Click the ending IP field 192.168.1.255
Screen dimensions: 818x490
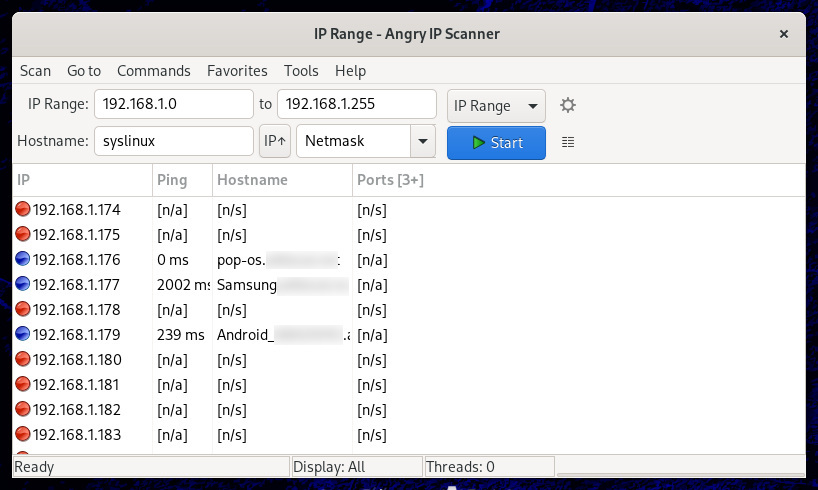pos(356,105)
